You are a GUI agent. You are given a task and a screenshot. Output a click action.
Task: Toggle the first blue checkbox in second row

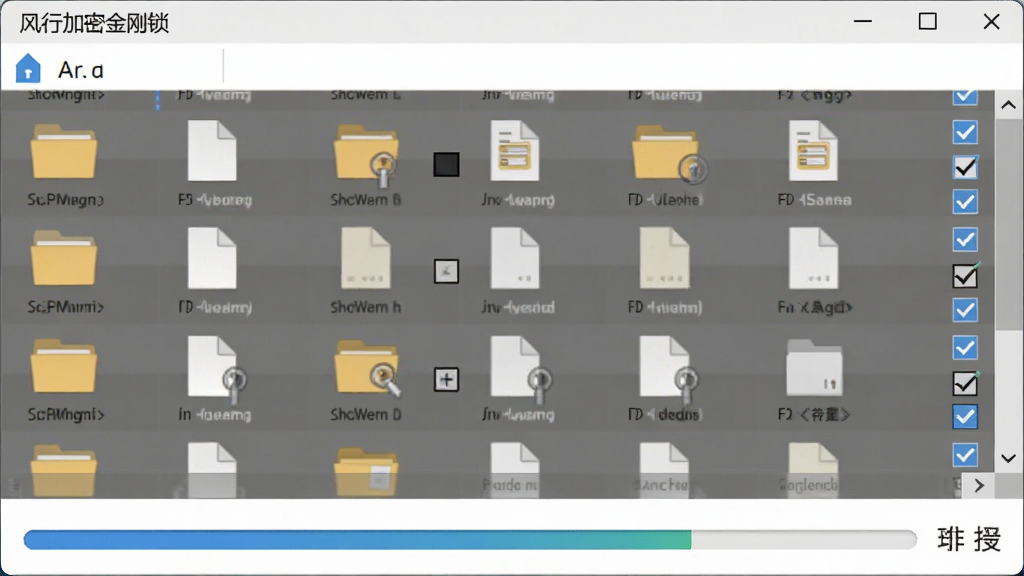point(965,133)
